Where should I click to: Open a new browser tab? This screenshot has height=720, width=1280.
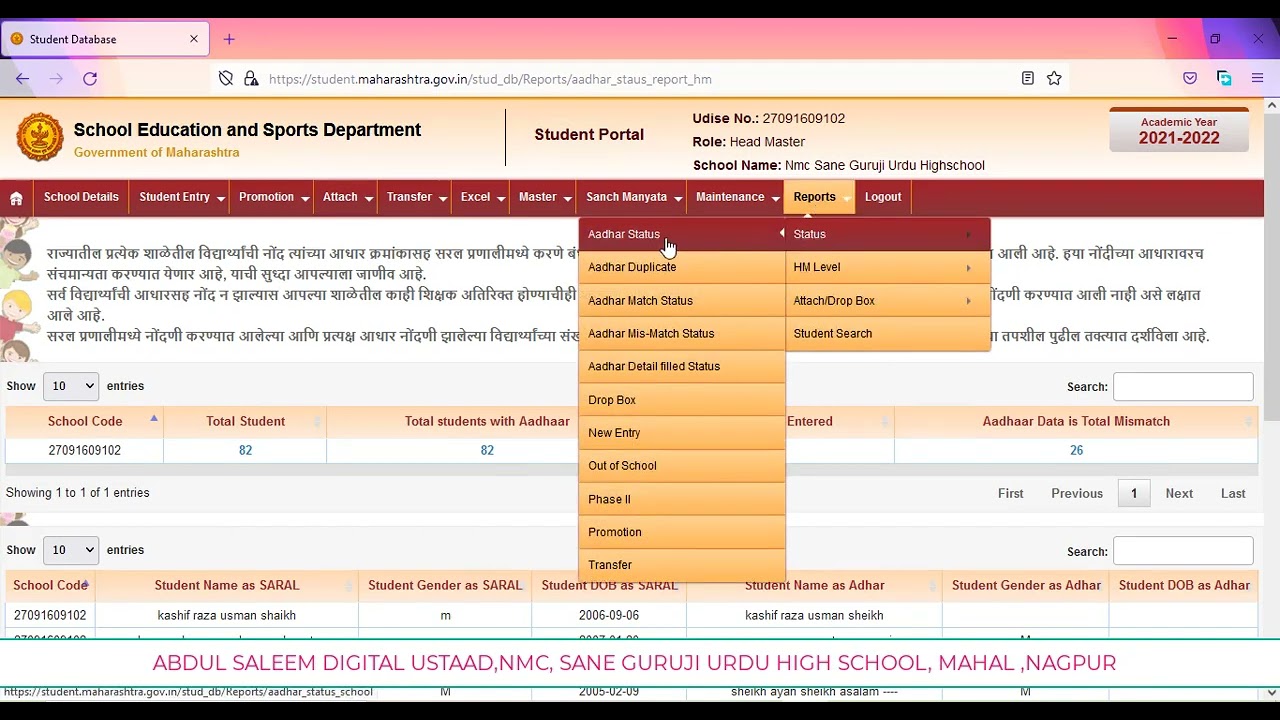[229, 39]
